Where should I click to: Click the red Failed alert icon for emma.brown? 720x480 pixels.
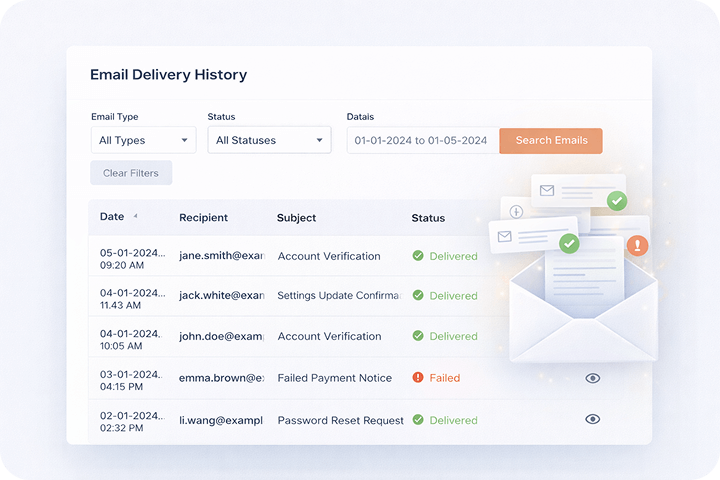coord(418,378)
